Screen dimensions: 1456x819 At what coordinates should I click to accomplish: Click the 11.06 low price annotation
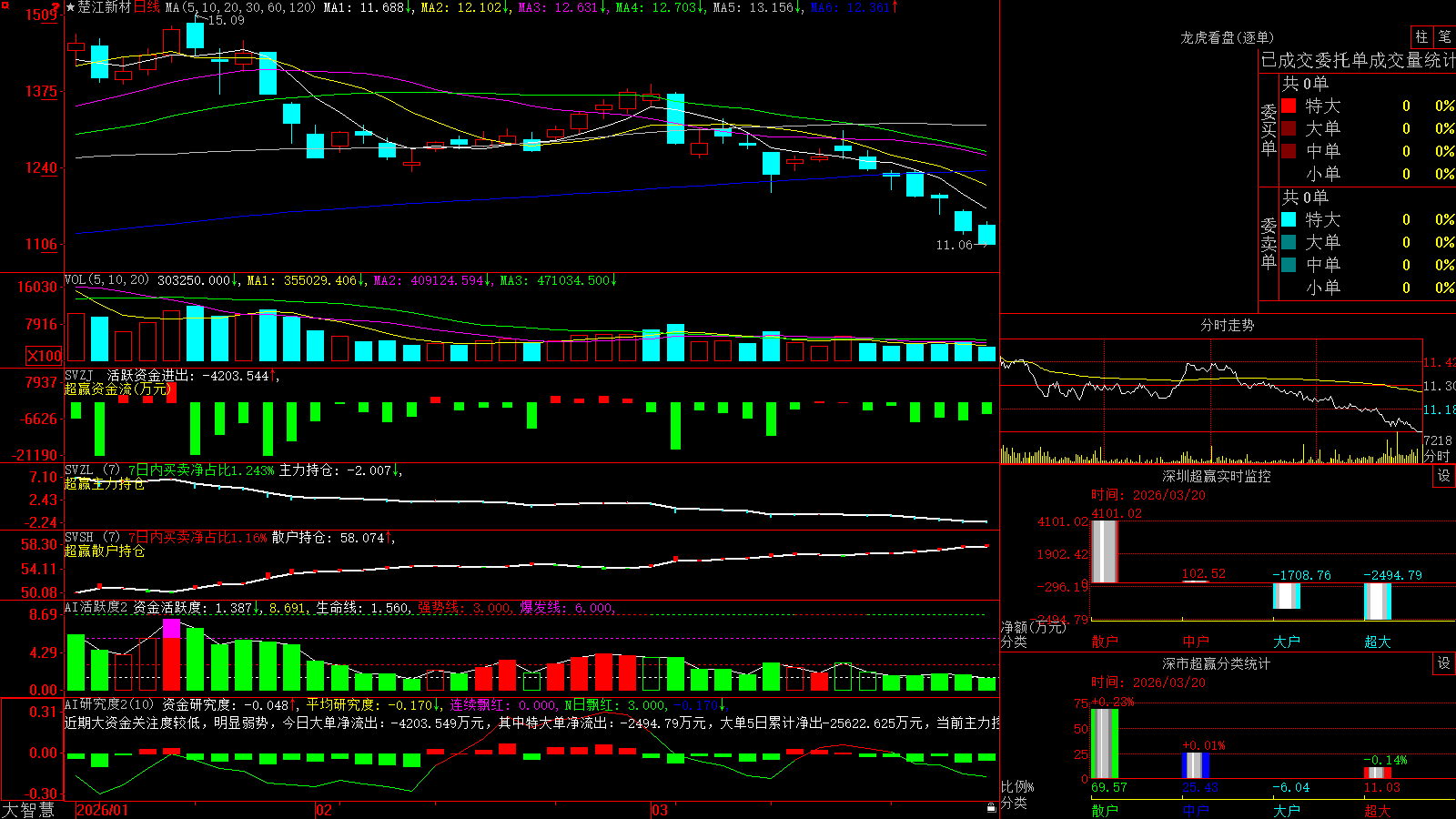click(954, 245)
